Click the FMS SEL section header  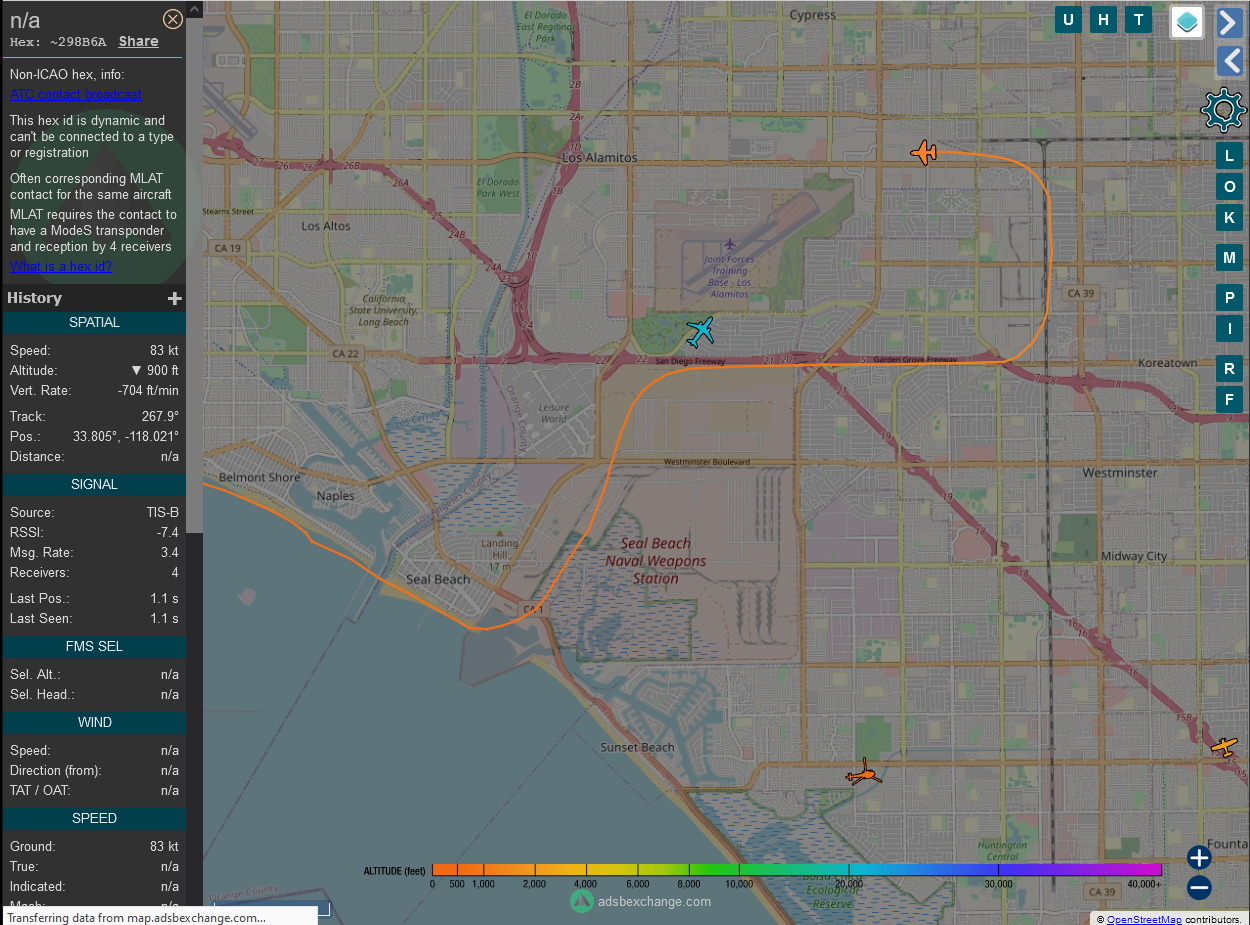[94, 646]
